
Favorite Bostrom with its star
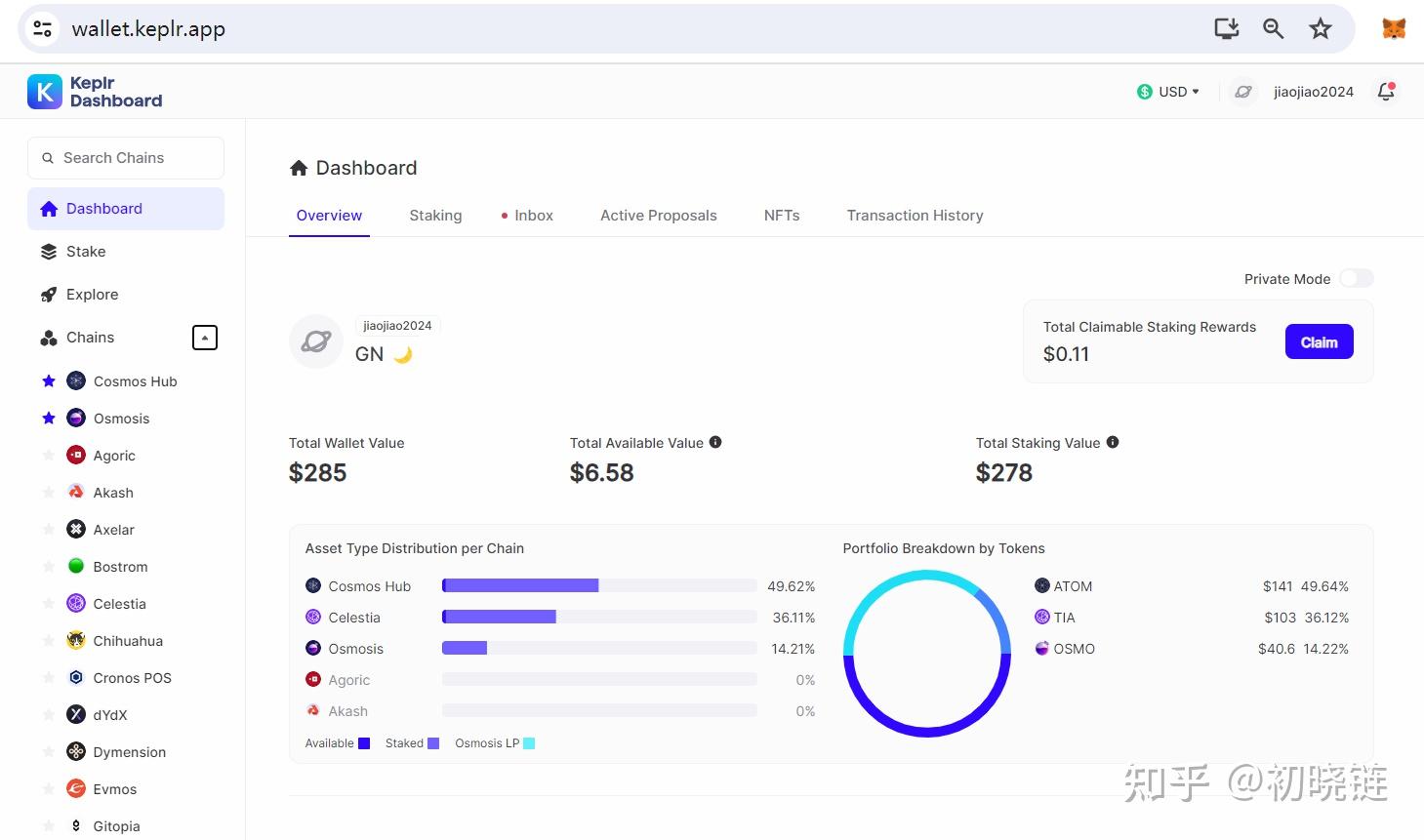click(49, 567)
